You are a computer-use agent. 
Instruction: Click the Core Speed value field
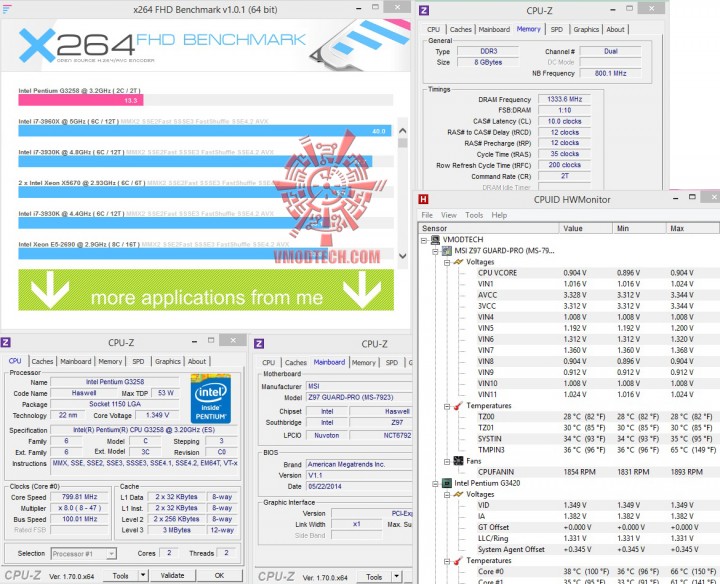(x=79, y=497)
